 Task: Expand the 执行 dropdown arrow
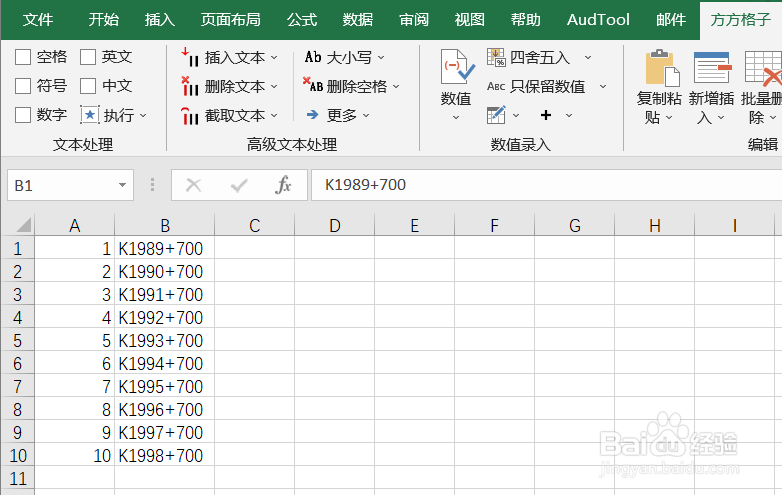click(x=144, y=116)
